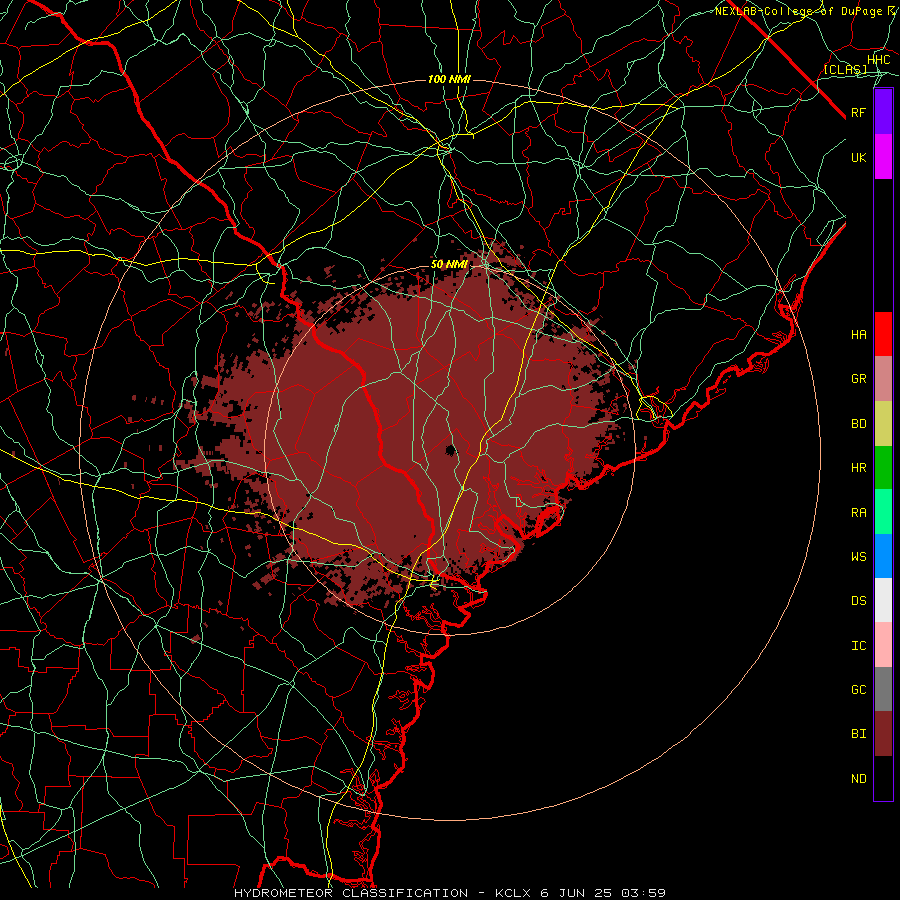Click the HA red legend swatch
Image resolution: width=900 pixels, height=900 pixels.
coord(883,334)
